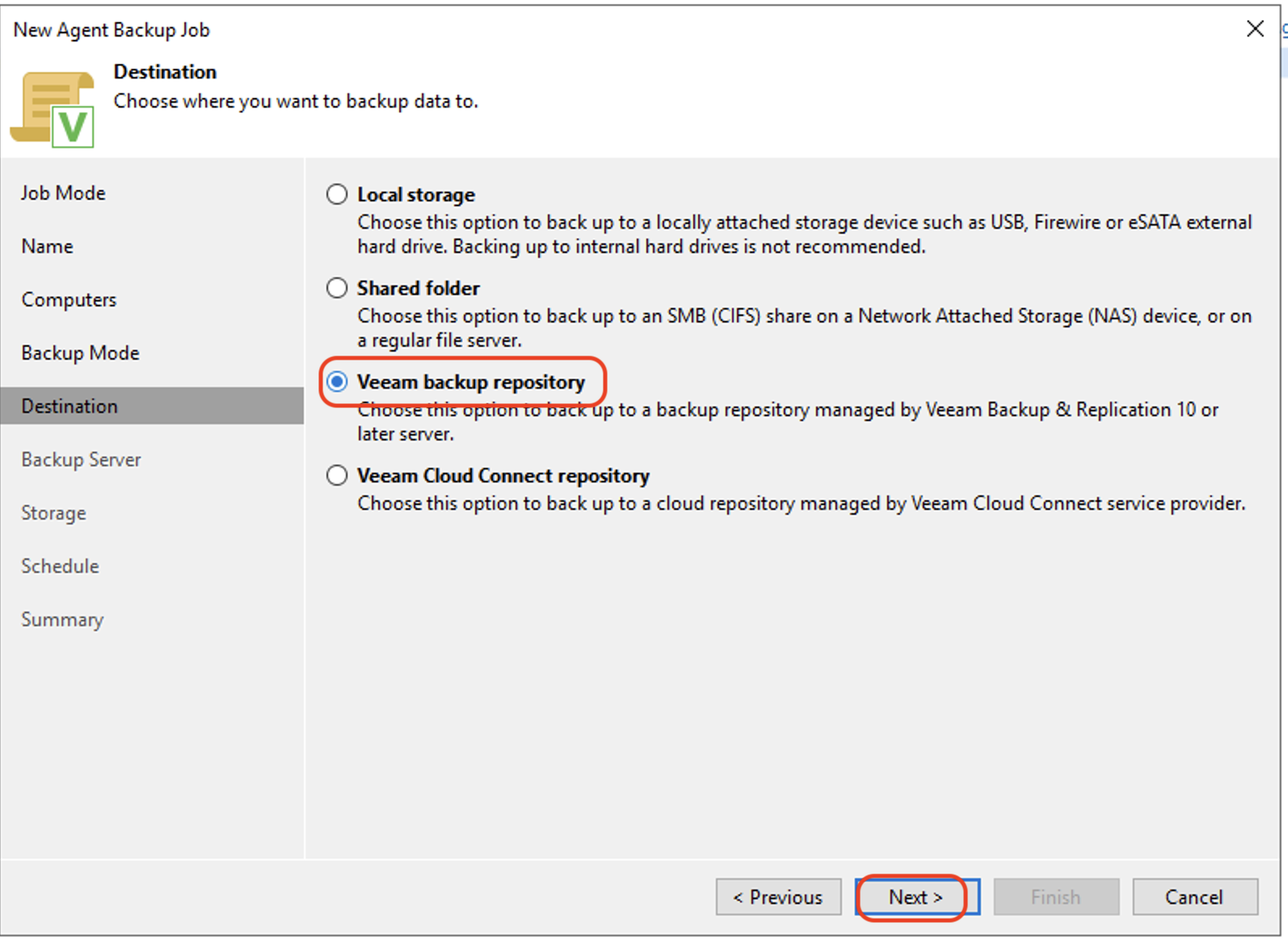Go to the Job Mode step

pos(63,193)
